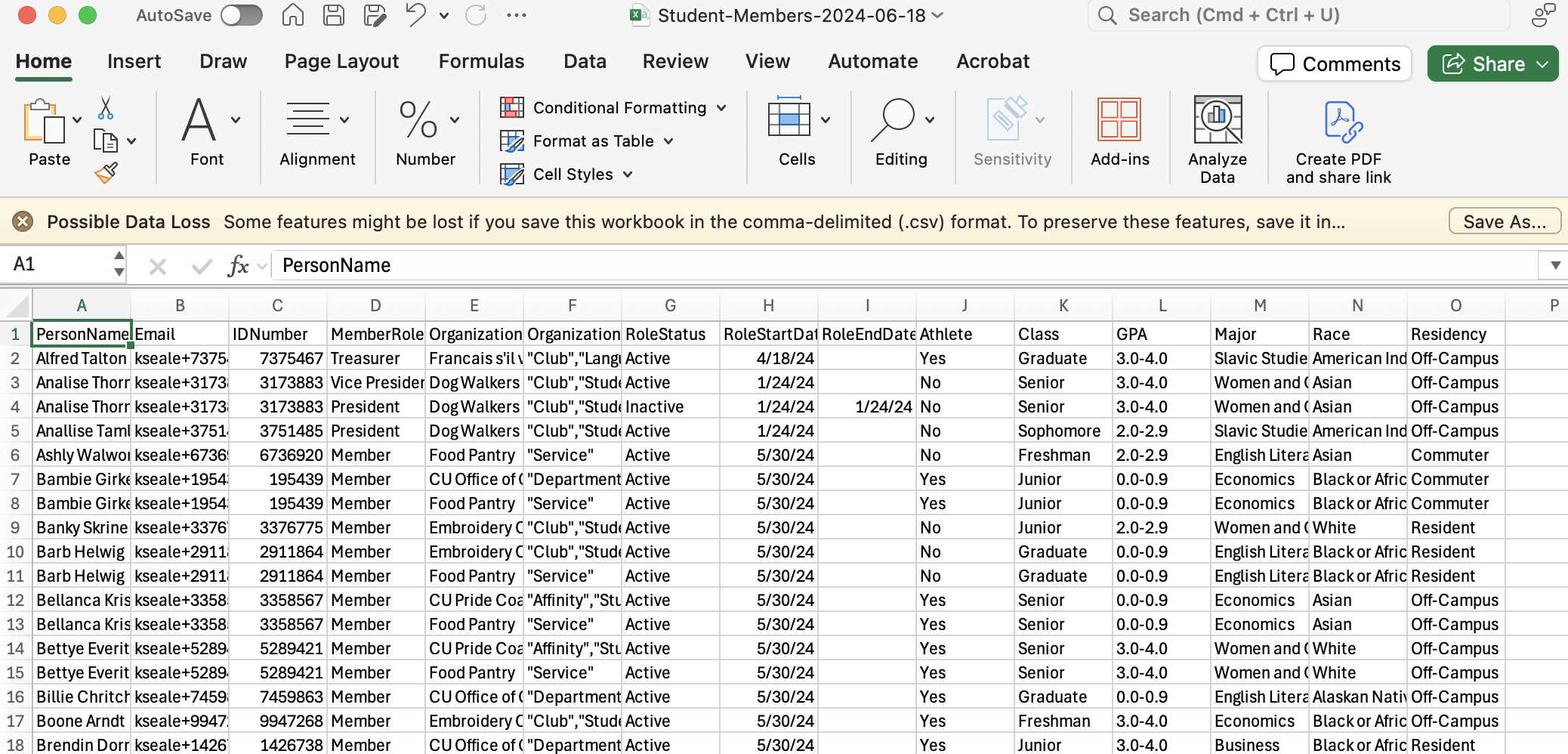Click the Undo arrow icon
The height and width of the screenshot is (754, 1568).
[x=416, y=15]
